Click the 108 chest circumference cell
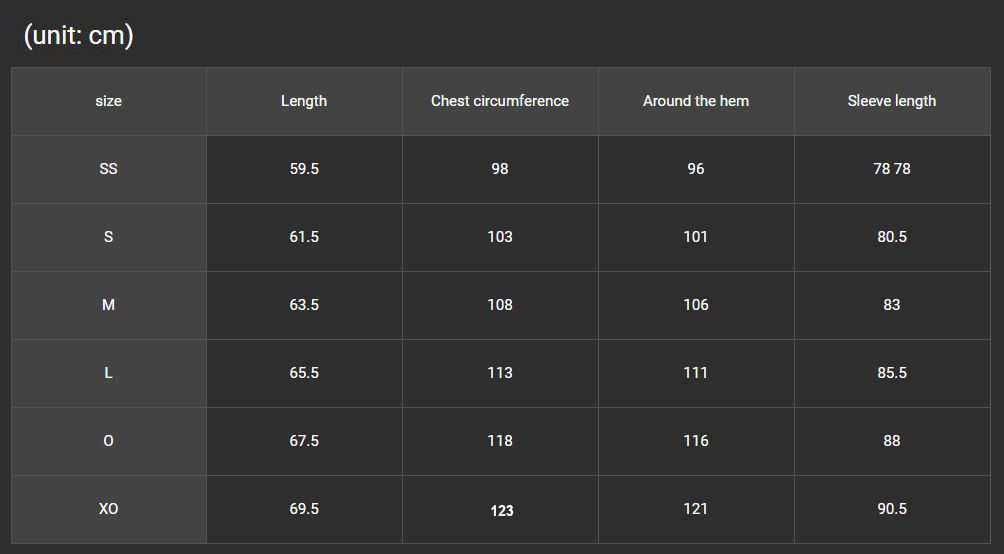Screen dimensions: 1004x554 pos(500,305)
